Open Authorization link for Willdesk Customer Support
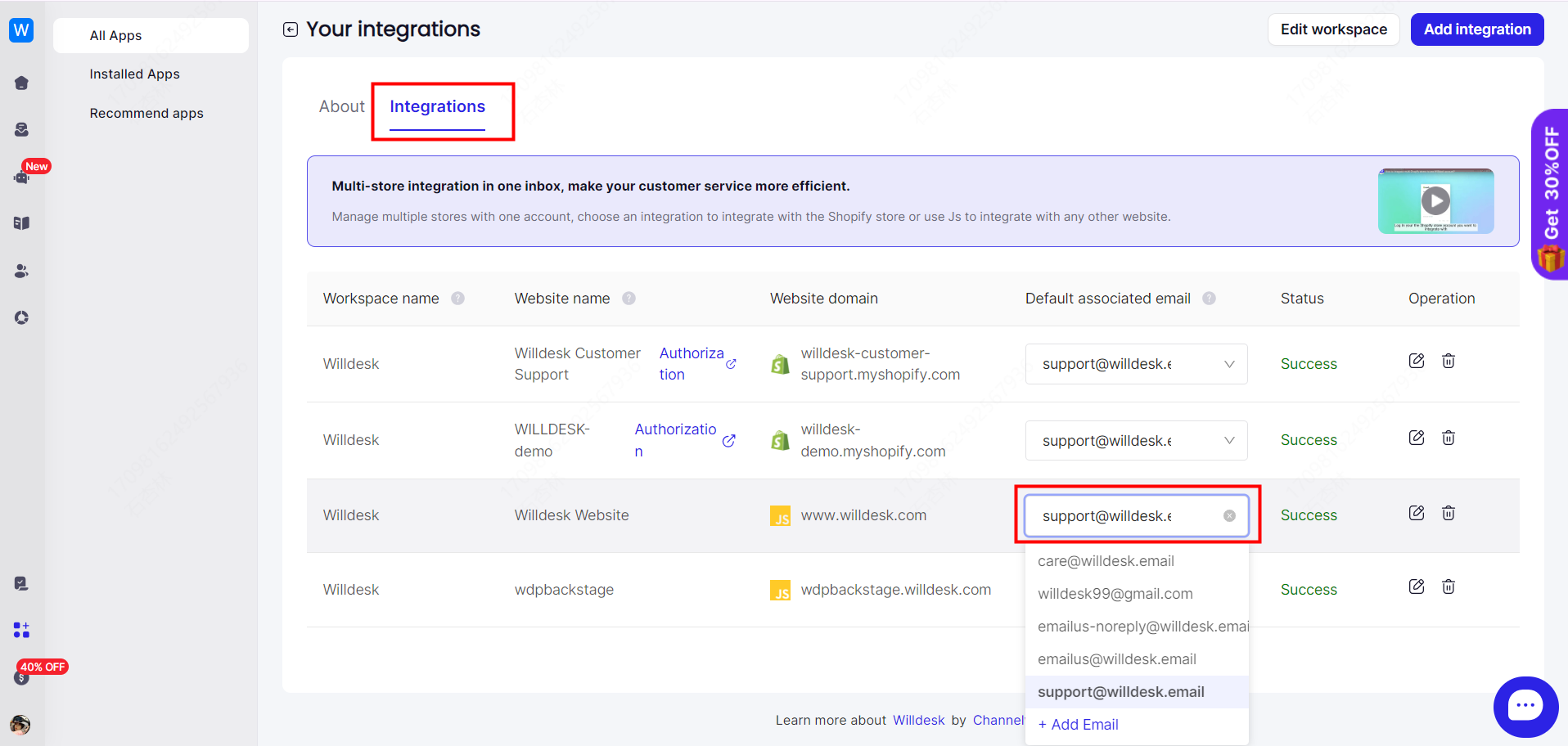This screenshot has width=1568, height=746. click(698, 364)
